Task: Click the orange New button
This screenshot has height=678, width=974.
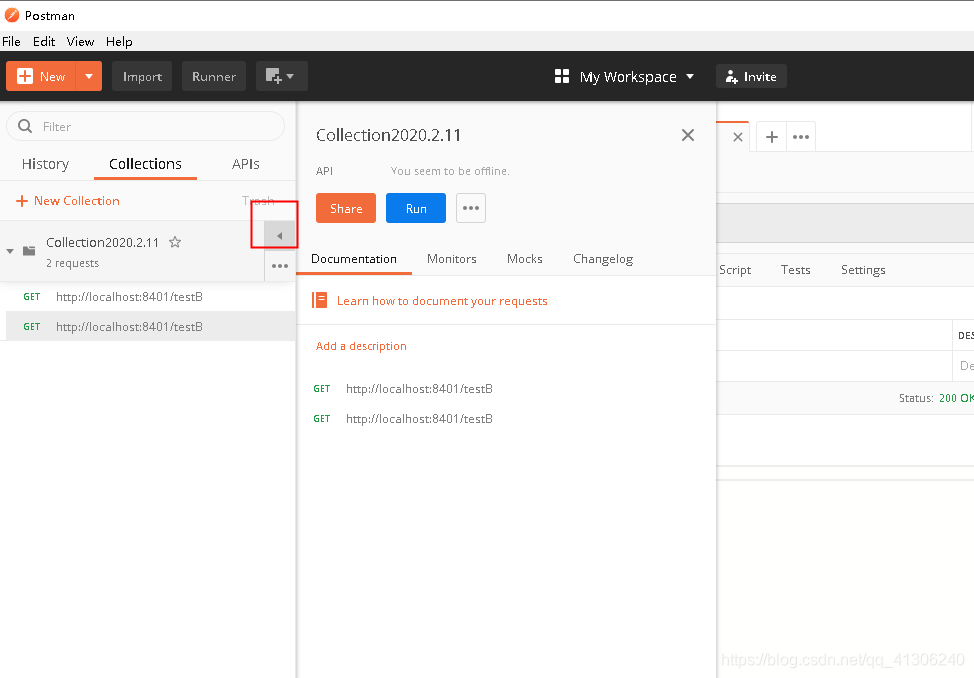Action: (41, 76)
